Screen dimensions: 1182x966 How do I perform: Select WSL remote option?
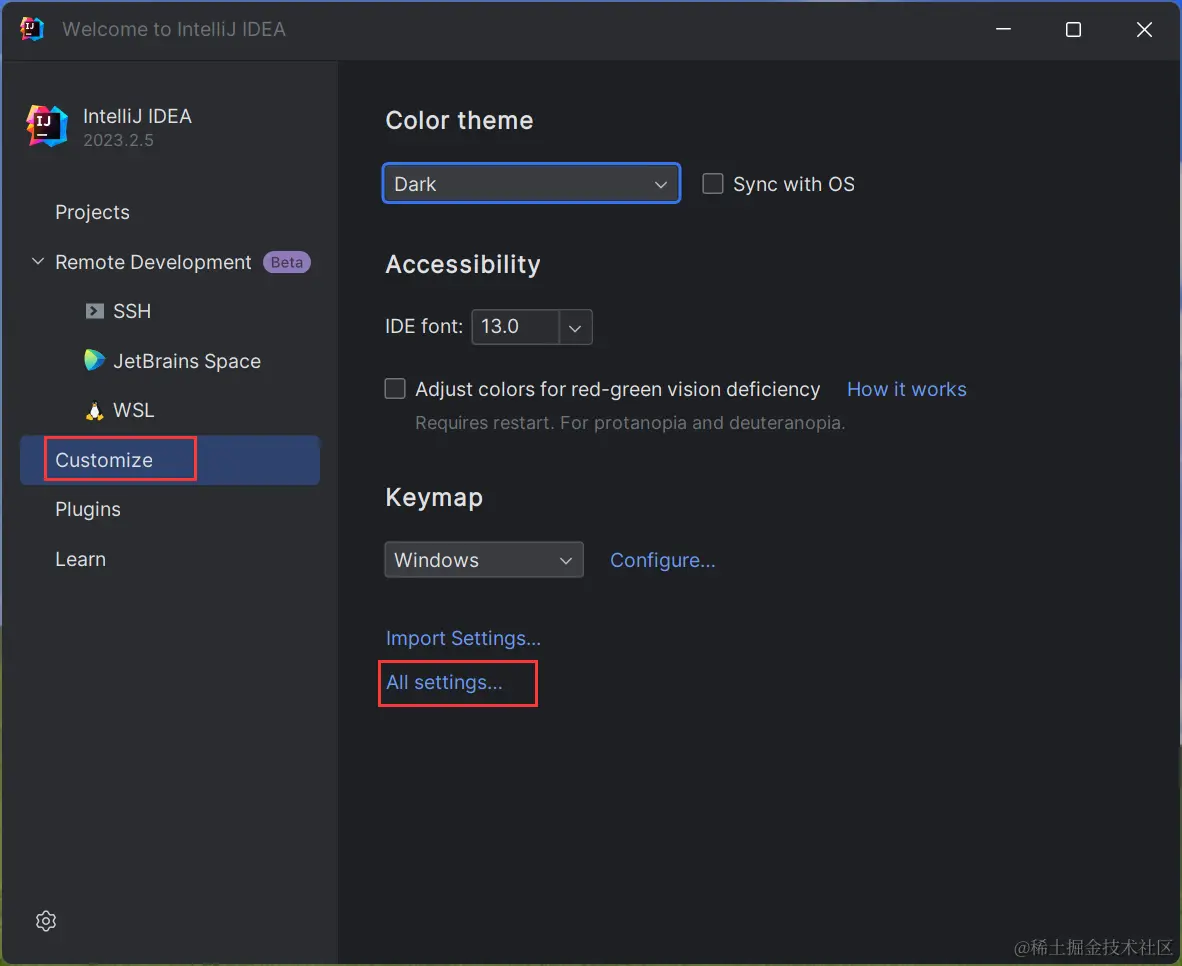[133, 410]
